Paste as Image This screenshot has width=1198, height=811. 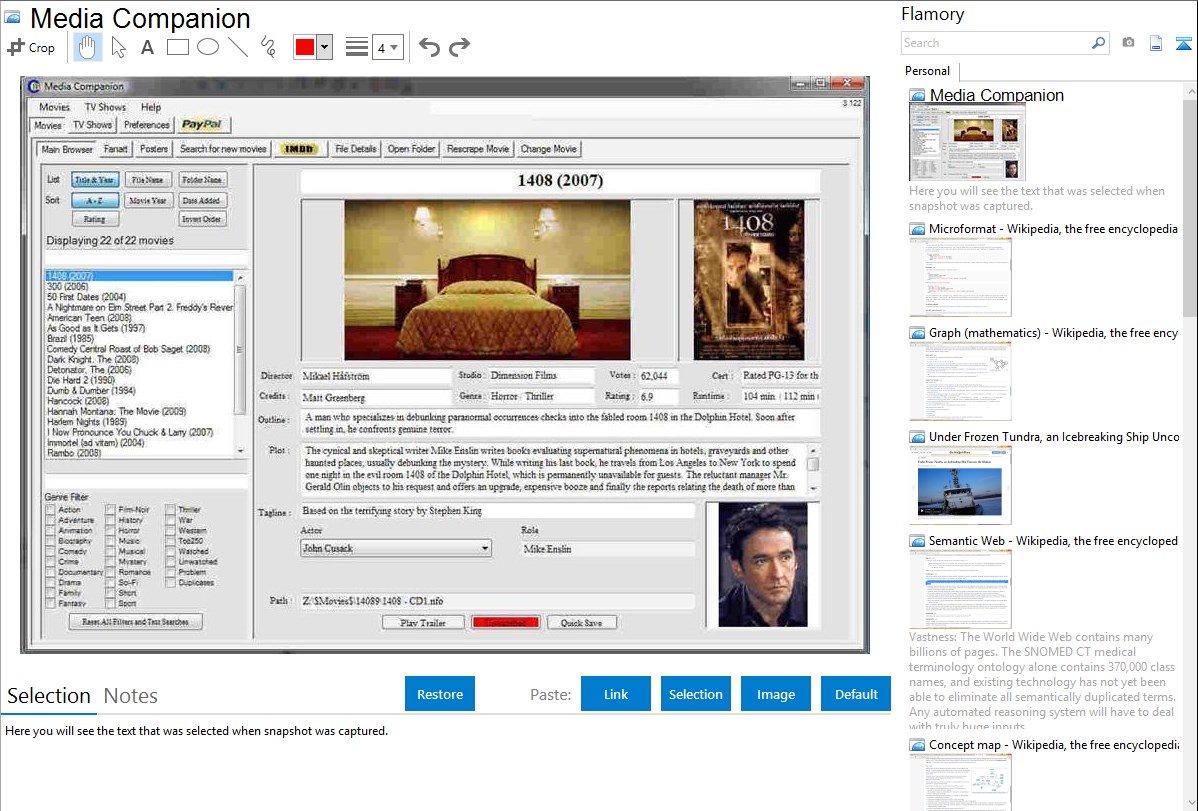[775, 694]
